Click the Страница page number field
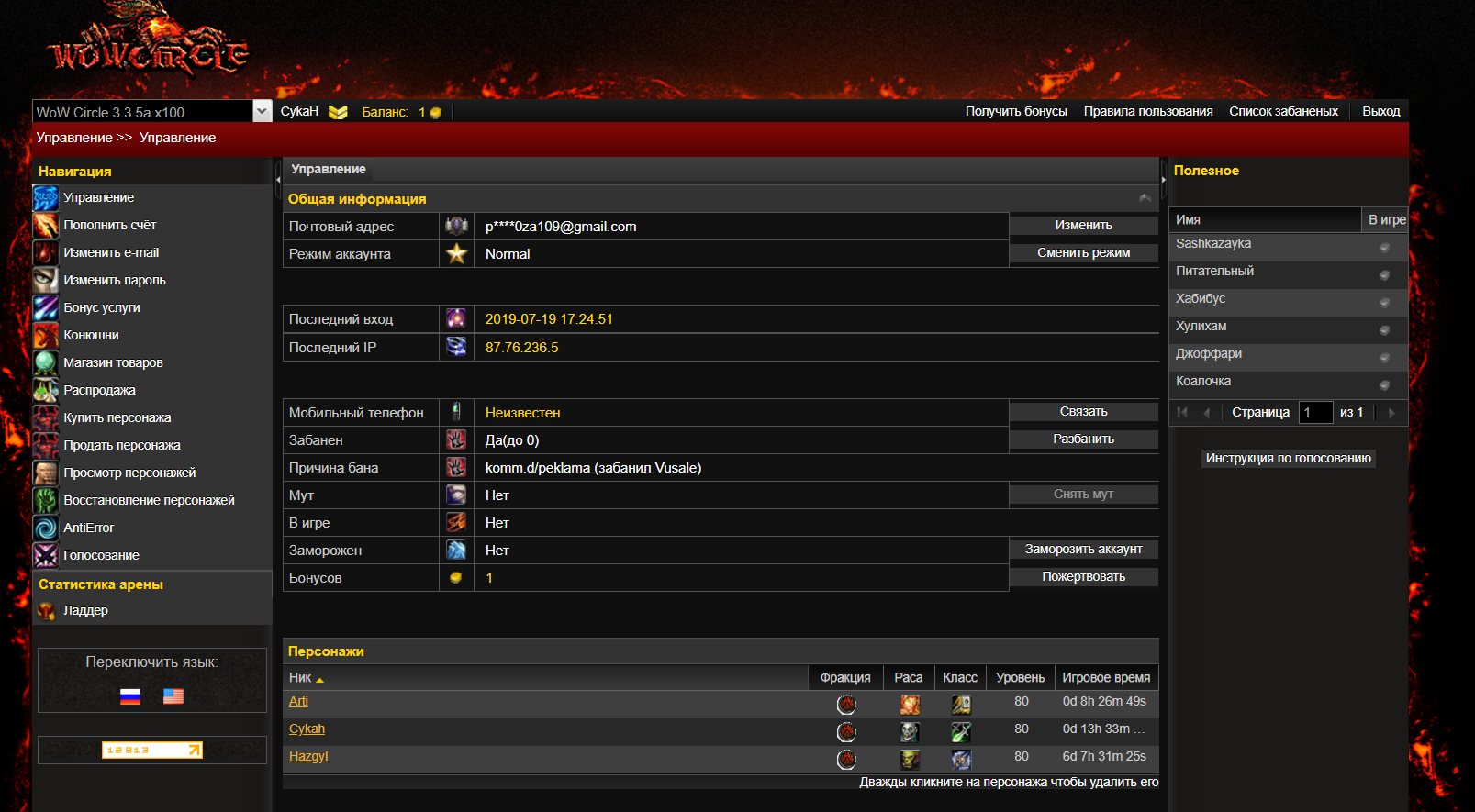This screenshot has height=812, width=1475. point(1316,413)
